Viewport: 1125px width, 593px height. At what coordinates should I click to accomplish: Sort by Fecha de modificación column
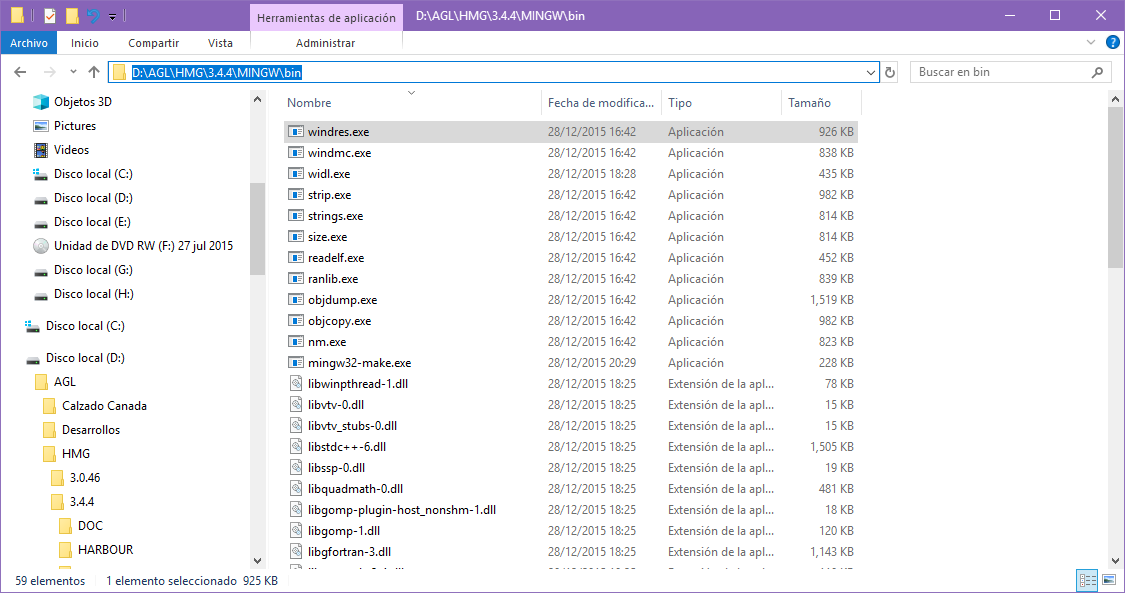click(600, 103)
